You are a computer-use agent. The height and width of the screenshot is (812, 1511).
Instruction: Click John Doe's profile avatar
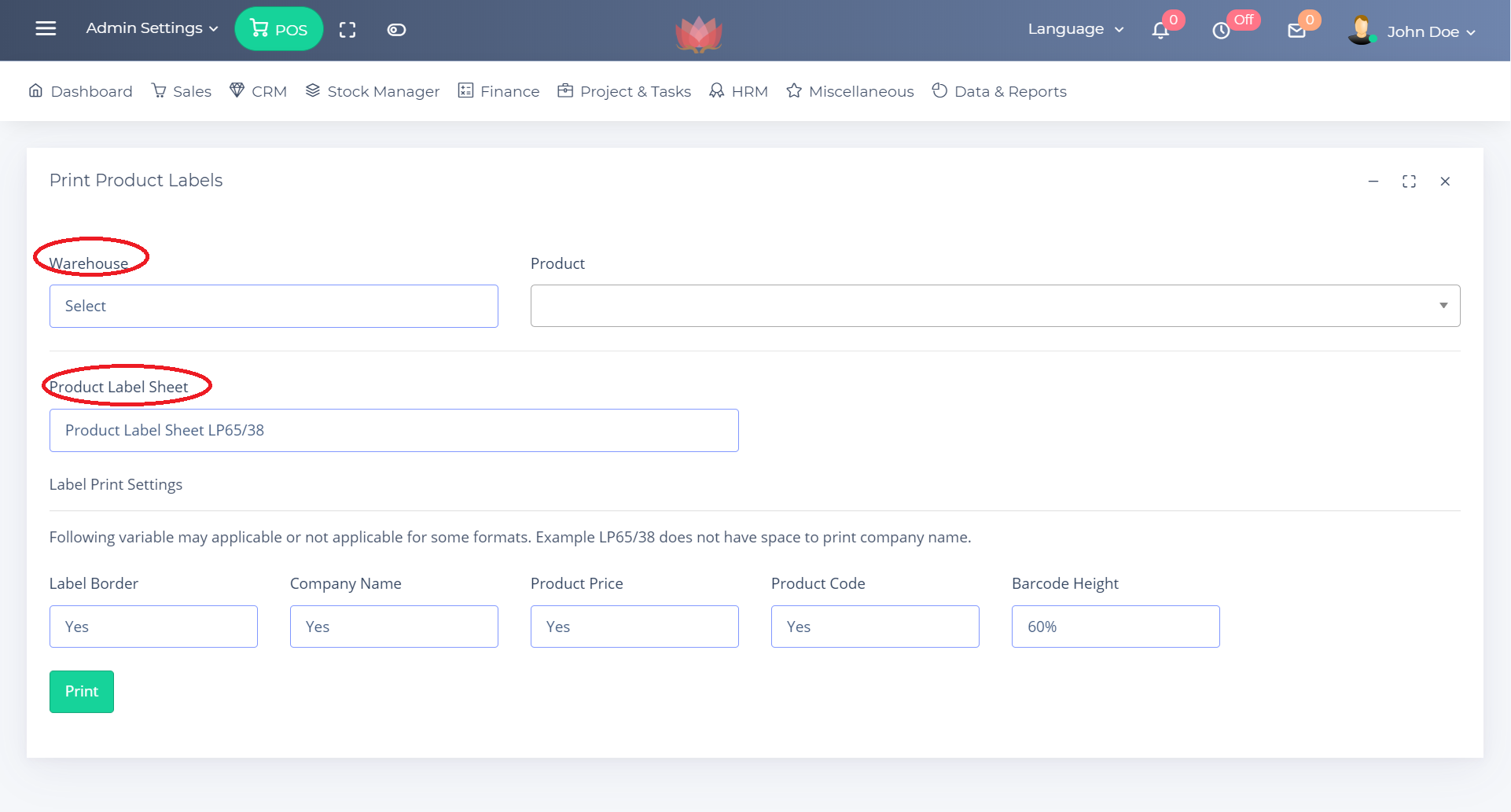click(1361, 31)
